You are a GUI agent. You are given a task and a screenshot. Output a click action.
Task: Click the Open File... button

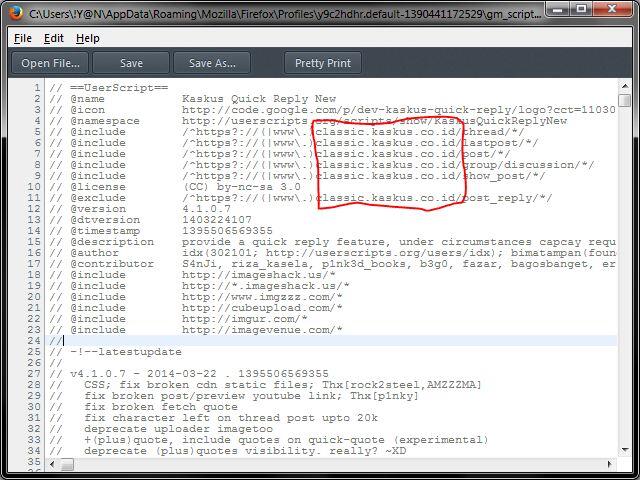tap(50, 63)
